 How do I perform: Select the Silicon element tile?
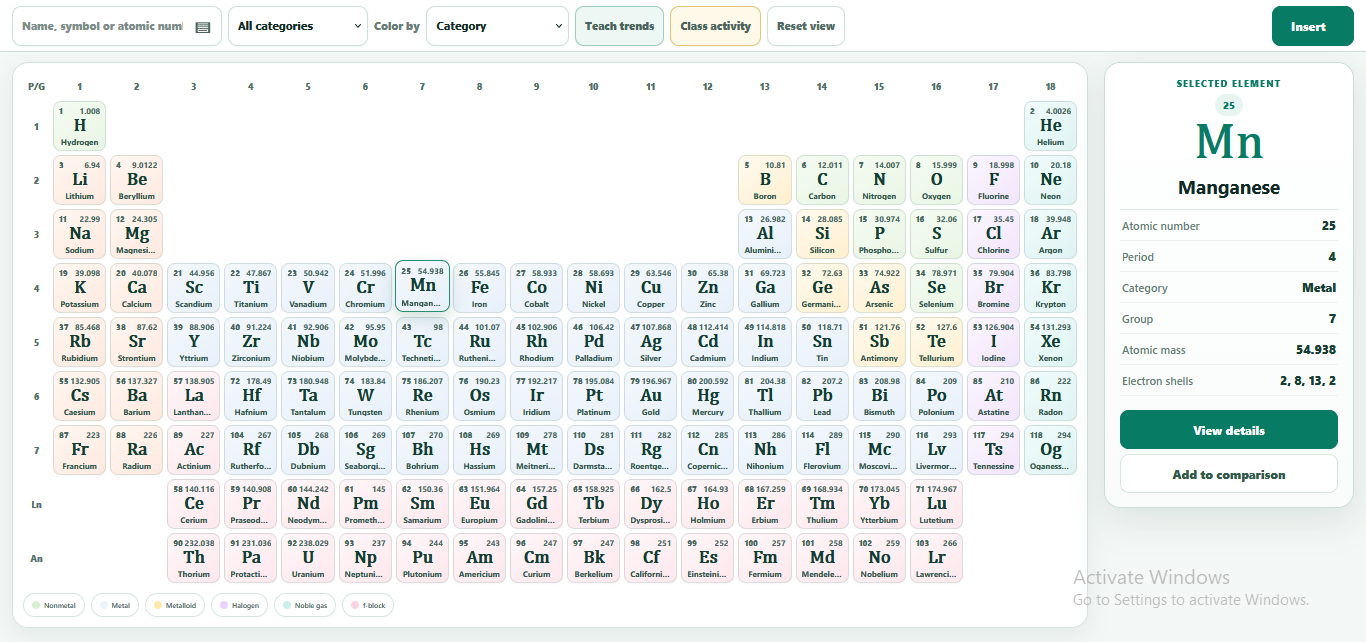click(x=822, y=234)
